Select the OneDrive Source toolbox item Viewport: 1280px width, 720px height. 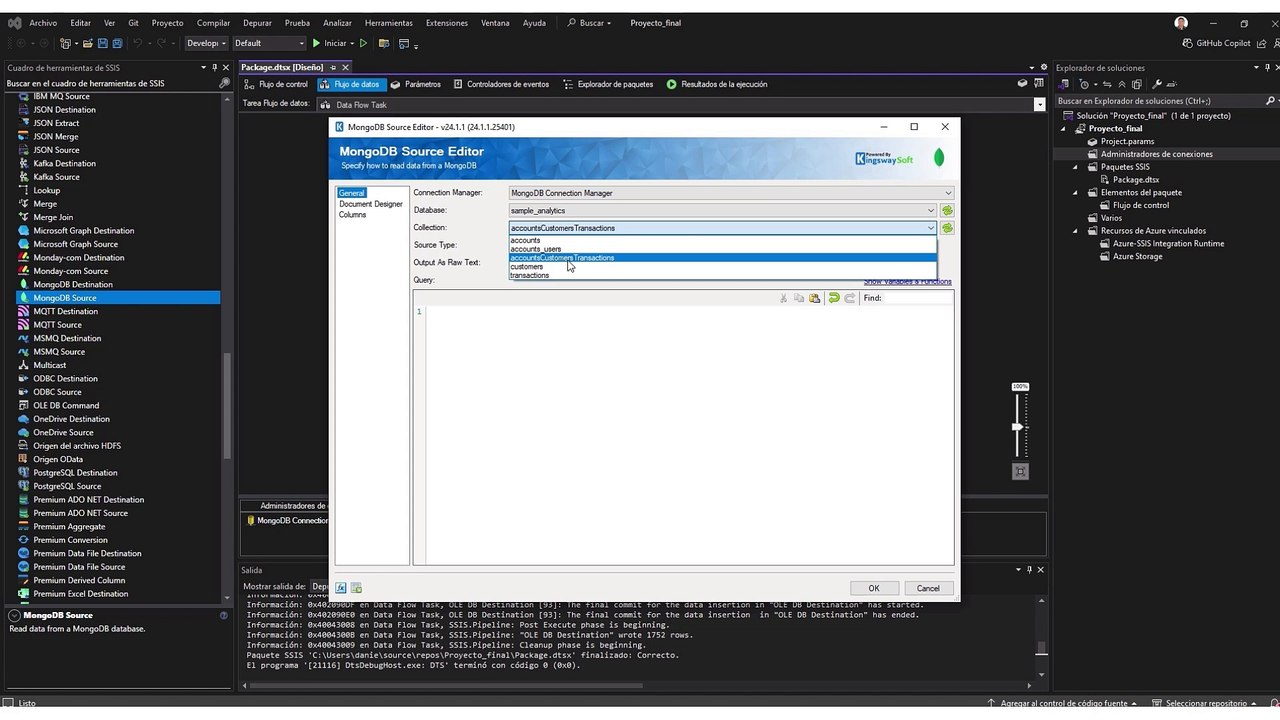[63, 432]
